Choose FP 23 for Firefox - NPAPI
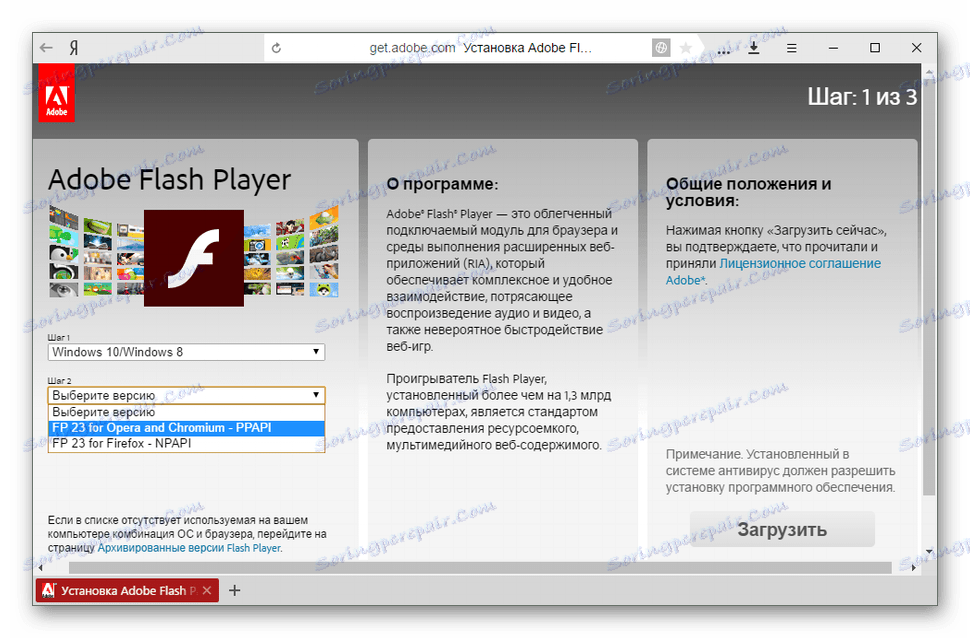The image size is (970, 638). coord(186,444)
